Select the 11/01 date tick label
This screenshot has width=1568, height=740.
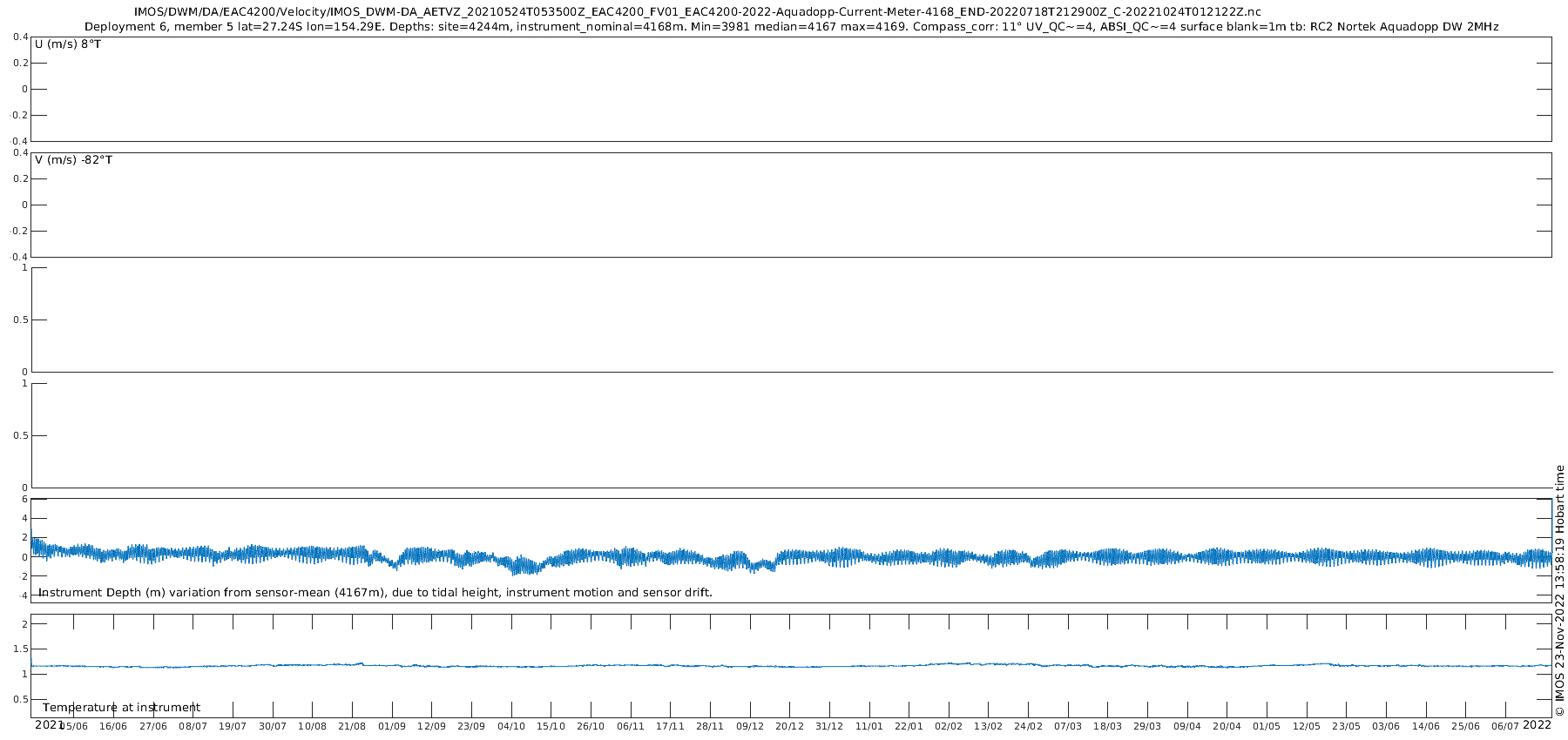click(869, 726)
